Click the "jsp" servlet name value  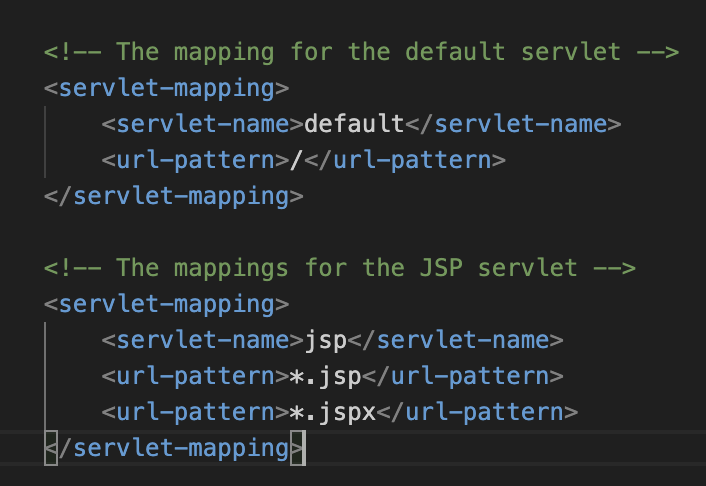click(325, 340)
